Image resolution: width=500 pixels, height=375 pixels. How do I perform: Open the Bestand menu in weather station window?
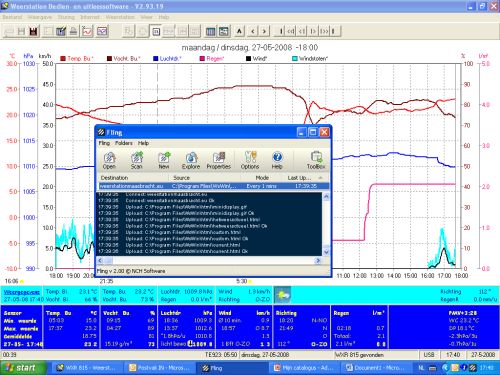coord(12,17)
